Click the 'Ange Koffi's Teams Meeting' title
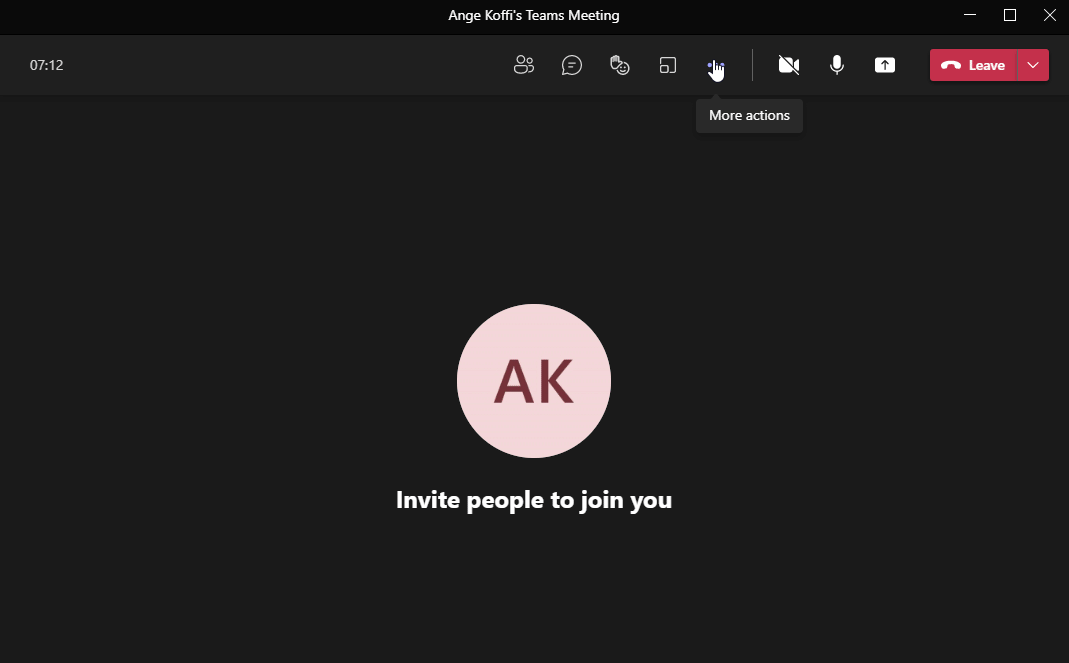Screen dimensions: 1069x663 click(x=534, y=15)
